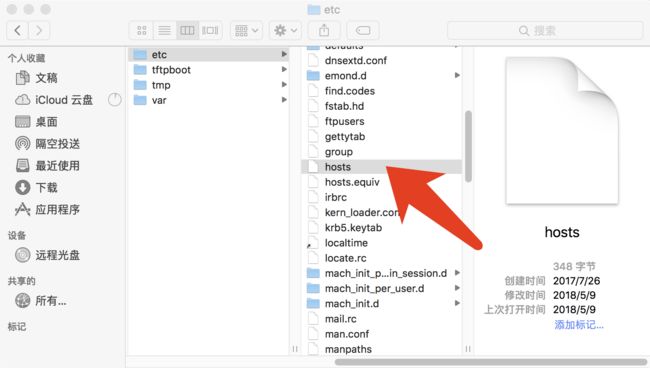Viewport: 650px width, 368px height.
Task: Expand the mach_init.d folder arrow
Action: point(457,303)
